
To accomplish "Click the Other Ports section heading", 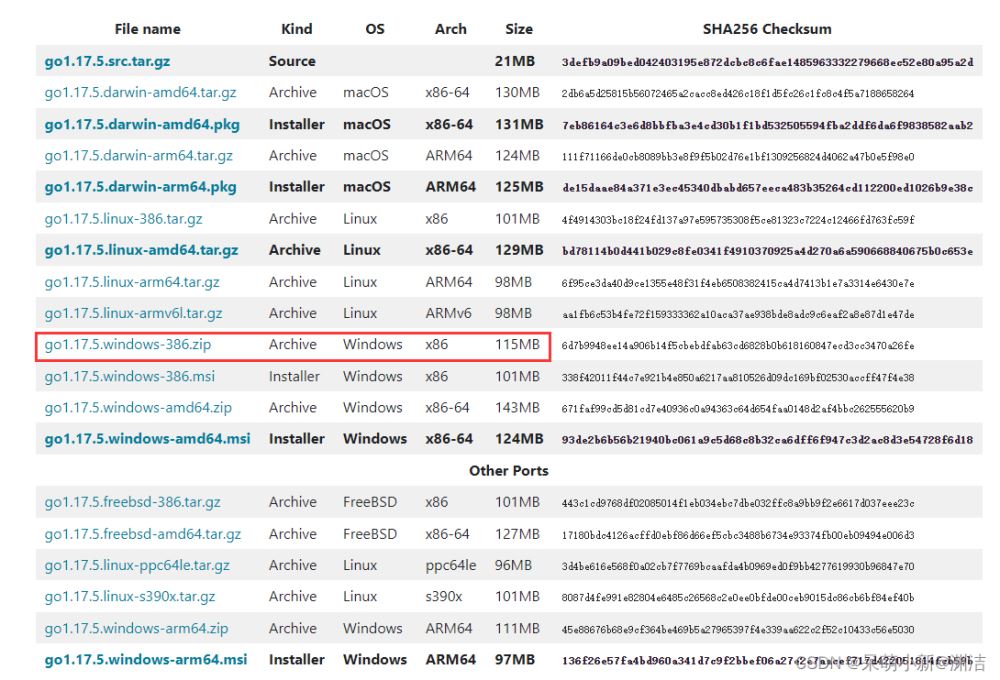I will (x=508, y=471).
